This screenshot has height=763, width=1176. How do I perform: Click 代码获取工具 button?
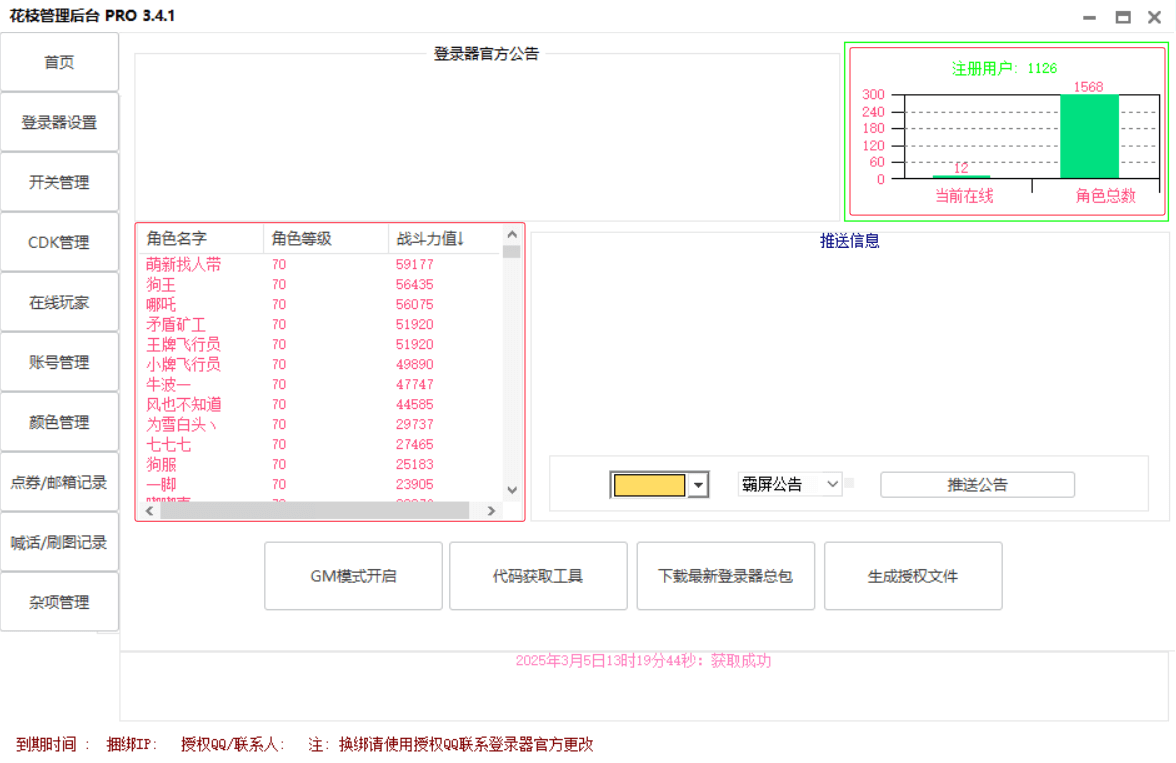click(538, 576)
